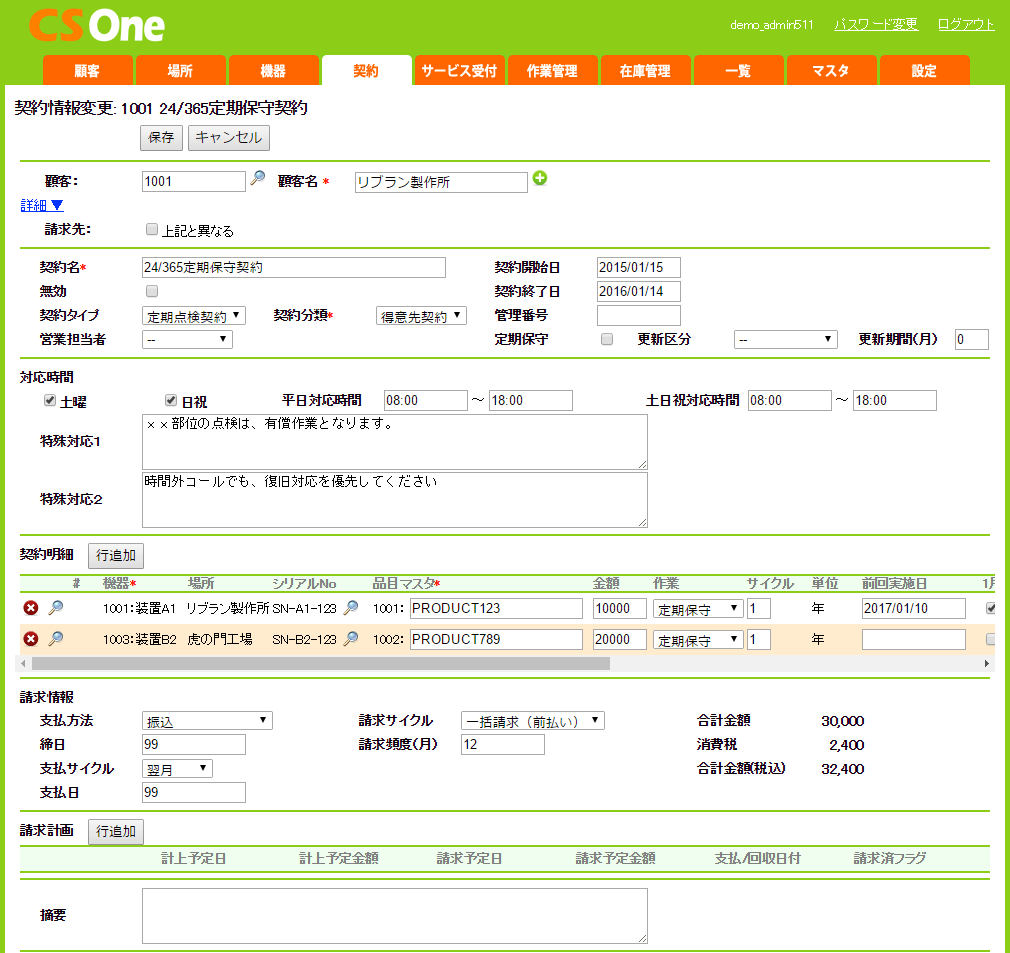The width and height of the screenshot is (1010, 953).
Task: Toggle 上記と異なる billing checkbox
Action: click(152, 229)
